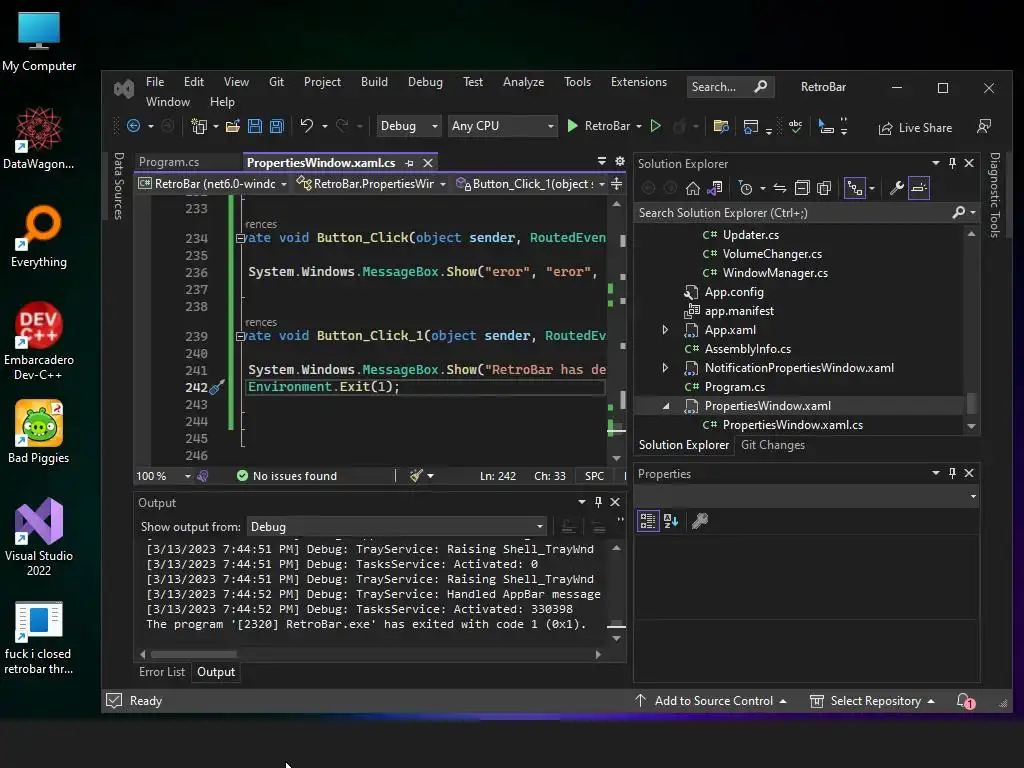Viewport: 1024px width, 768px height.
Task: Open the RetroBar project scope dropdown
Action: [x=213, y=184]
